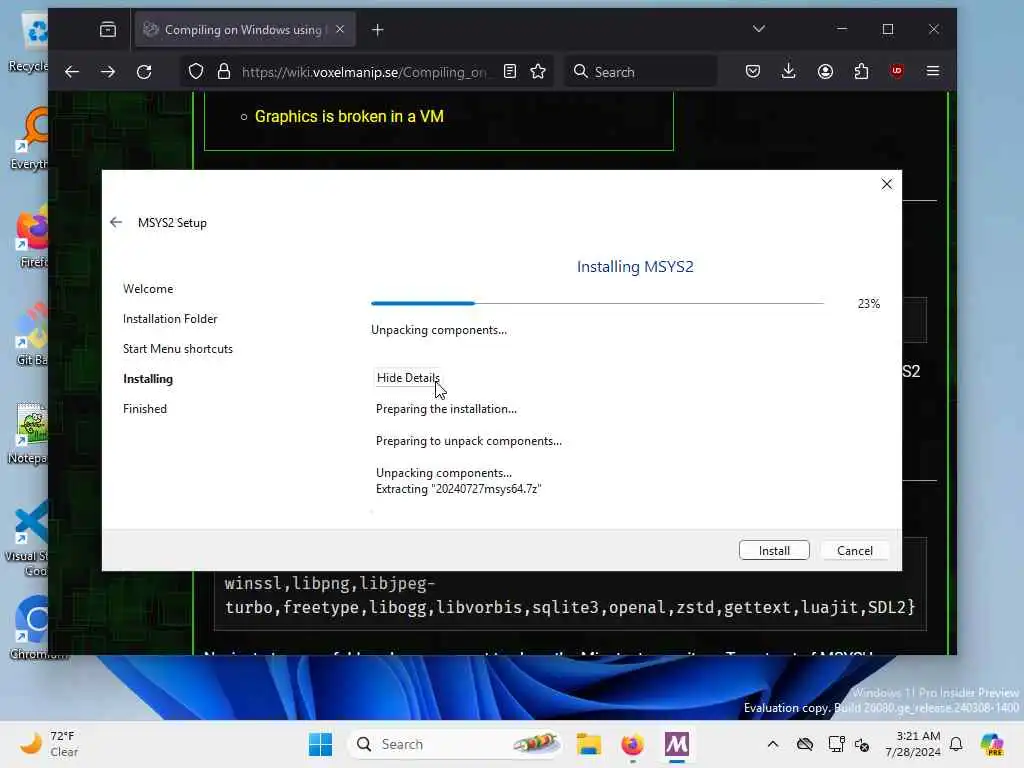Click 'Preparing to unpack components...' log line
This screenshot has height=768, width=1024.
tap(469, 441)
